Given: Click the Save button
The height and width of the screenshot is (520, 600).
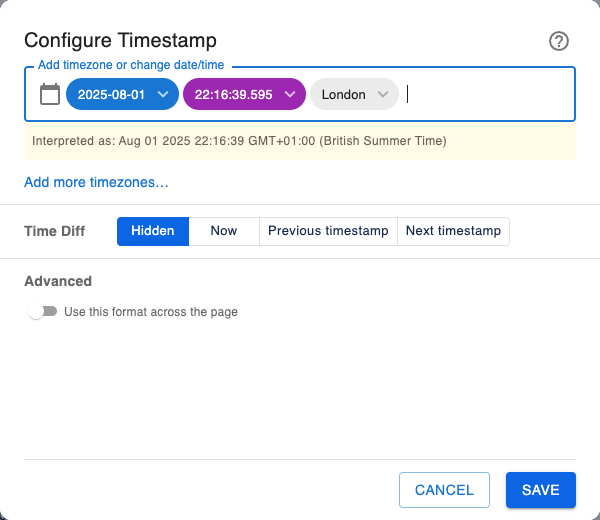Looking at the screenshot, I should (x=541, y=490).
